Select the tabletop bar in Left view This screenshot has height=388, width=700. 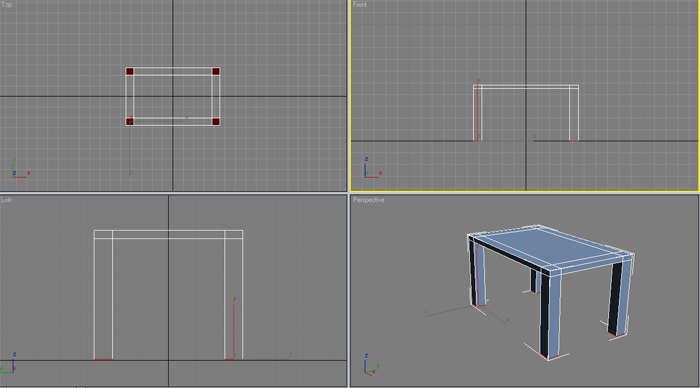(168, 234)
